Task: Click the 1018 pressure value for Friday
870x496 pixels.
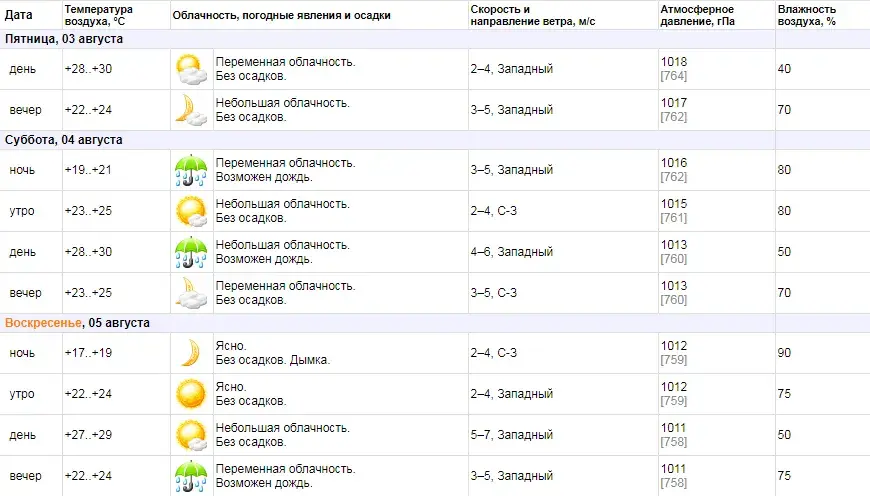Action: click(x=674, y=62)
